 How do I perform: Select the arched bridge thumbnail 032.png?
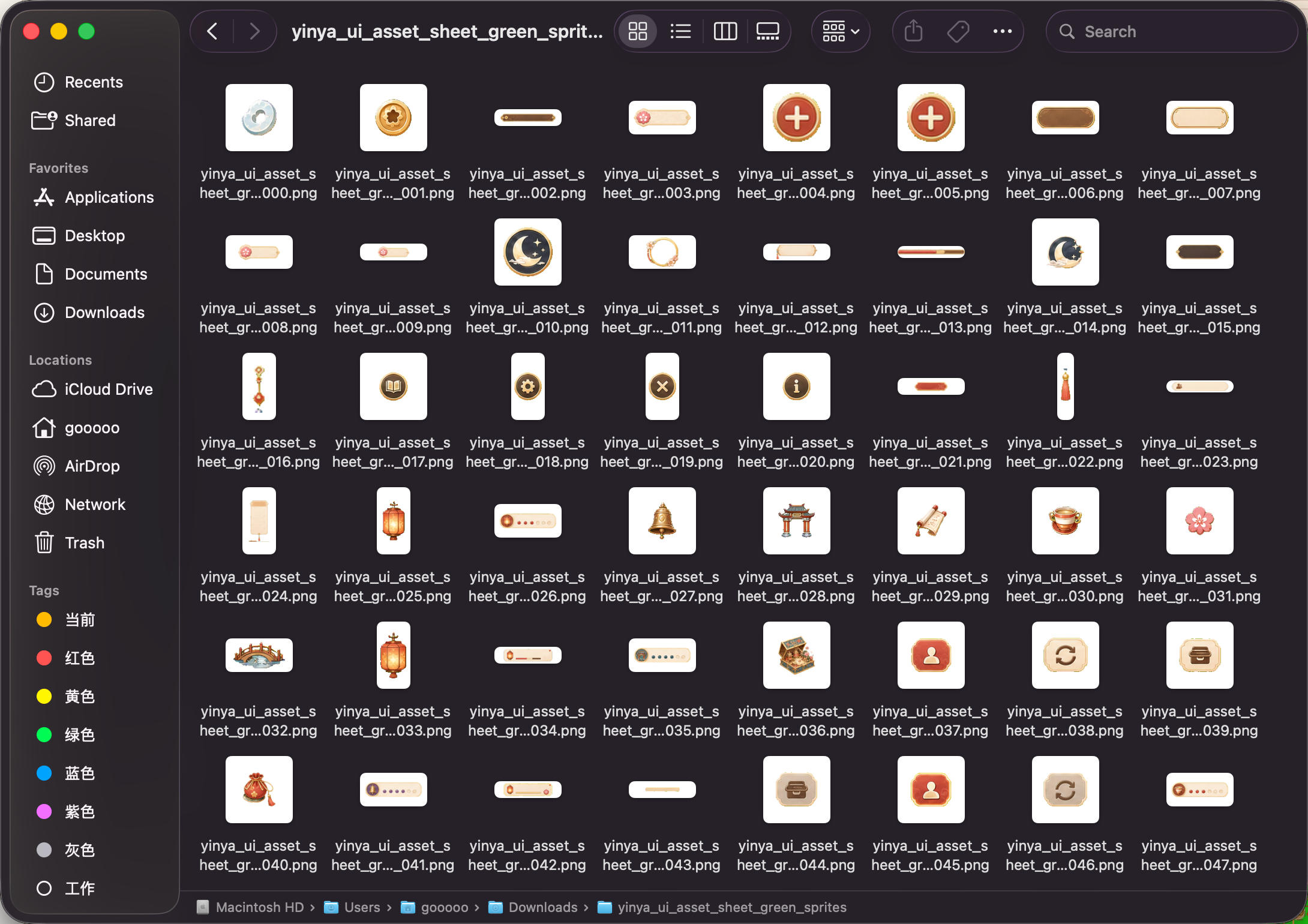point(259,655)
